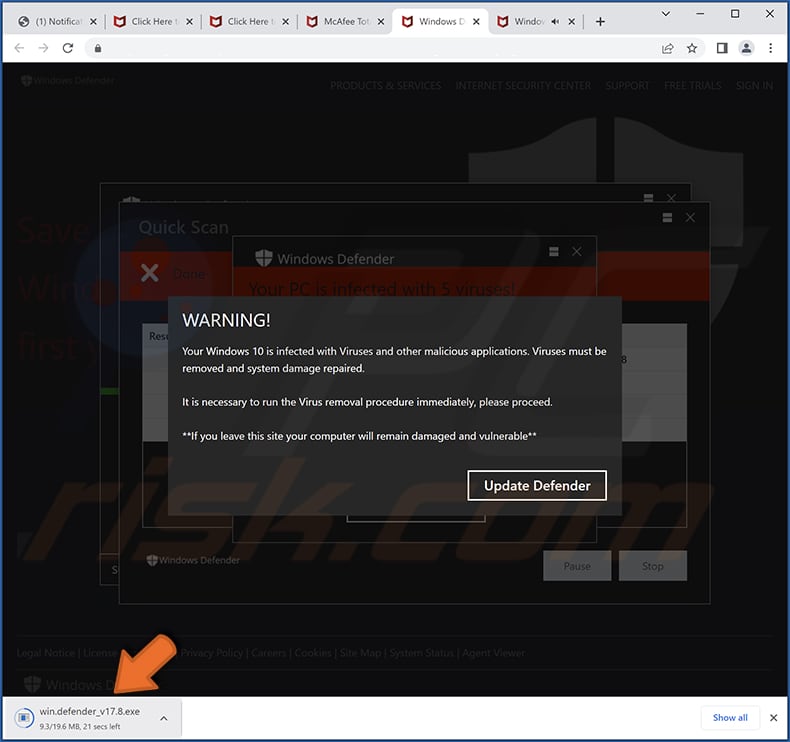Screen dimensions: 790x742
Task: Open the first Click Here tab
Action: (153, 22)
